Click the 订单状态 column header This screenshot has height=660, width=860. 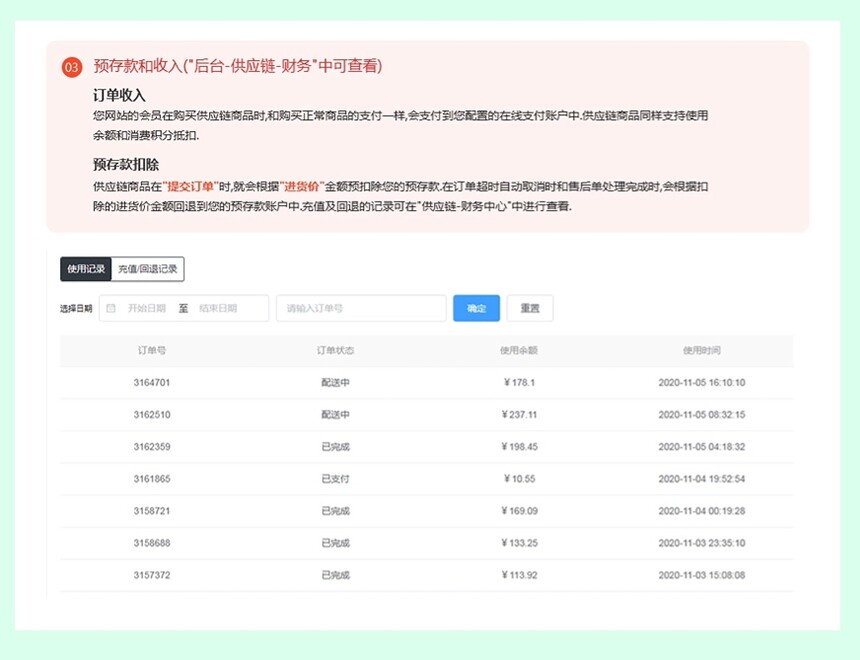pyautogui.click(x=335, y=350)
